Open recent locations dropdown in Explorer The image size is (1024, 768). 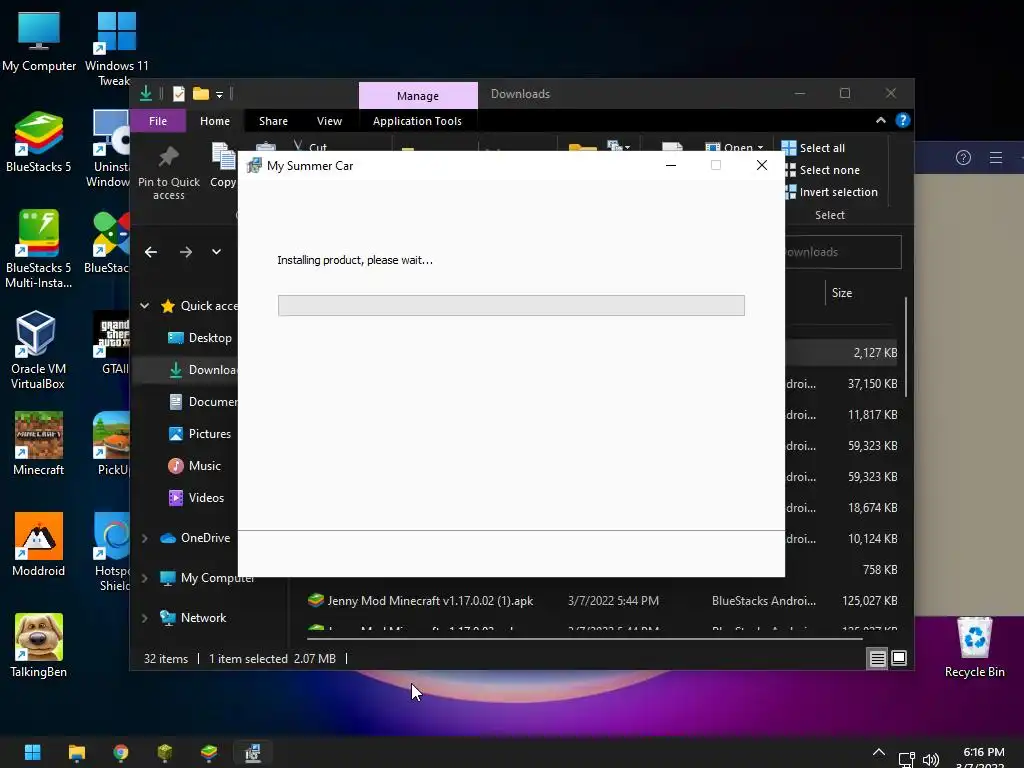tap(216, 252)
